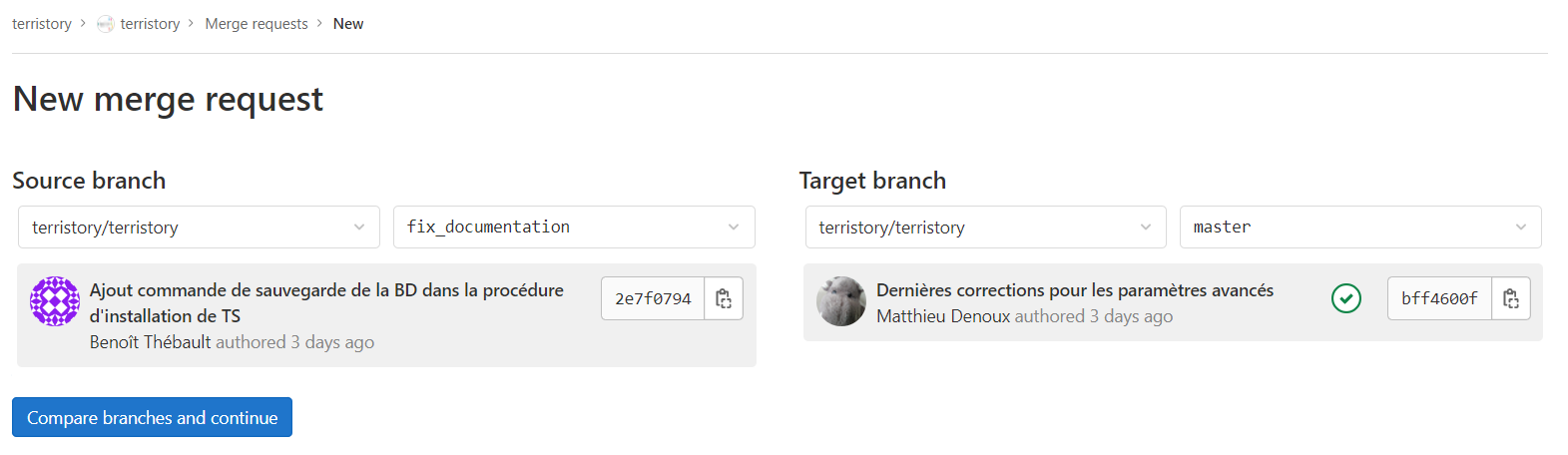
Task: Open Benoît Thébault's purple identicon avatar
Action: pyautogui.click(x=55, y=301)
